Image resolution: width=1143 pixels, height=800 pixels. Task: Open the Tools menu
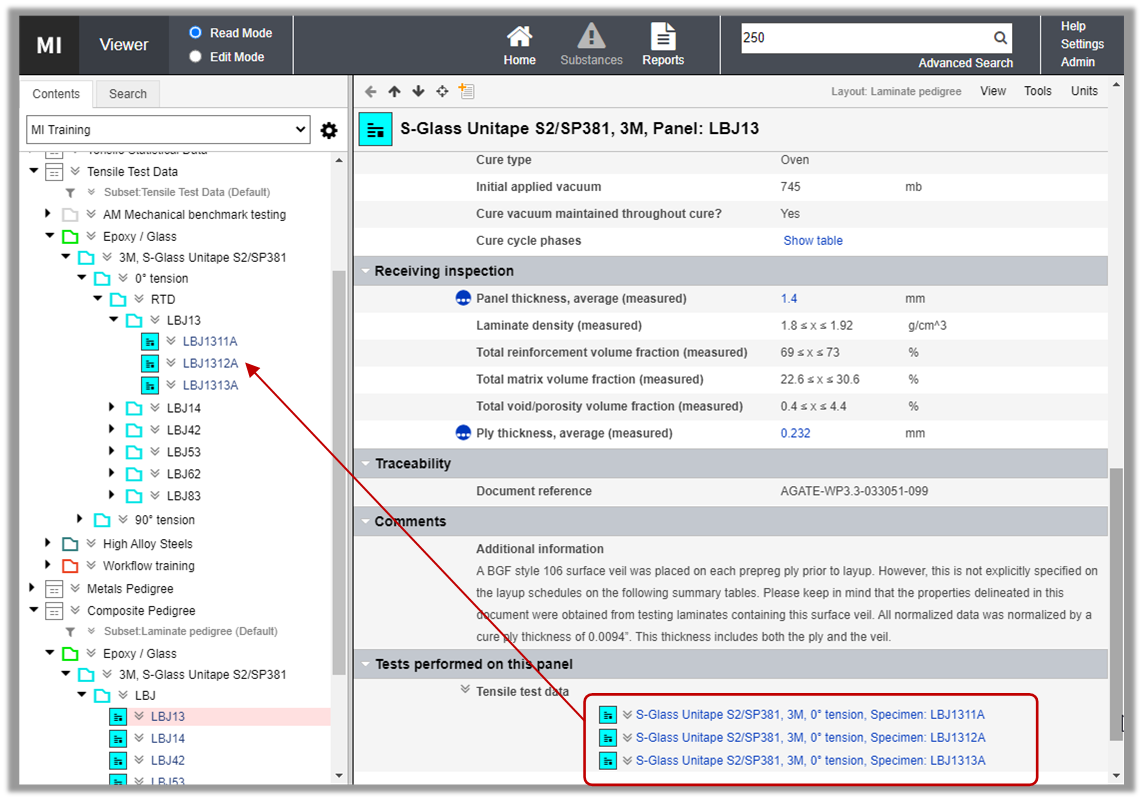pyautogui.click(x=1037, y=91)
